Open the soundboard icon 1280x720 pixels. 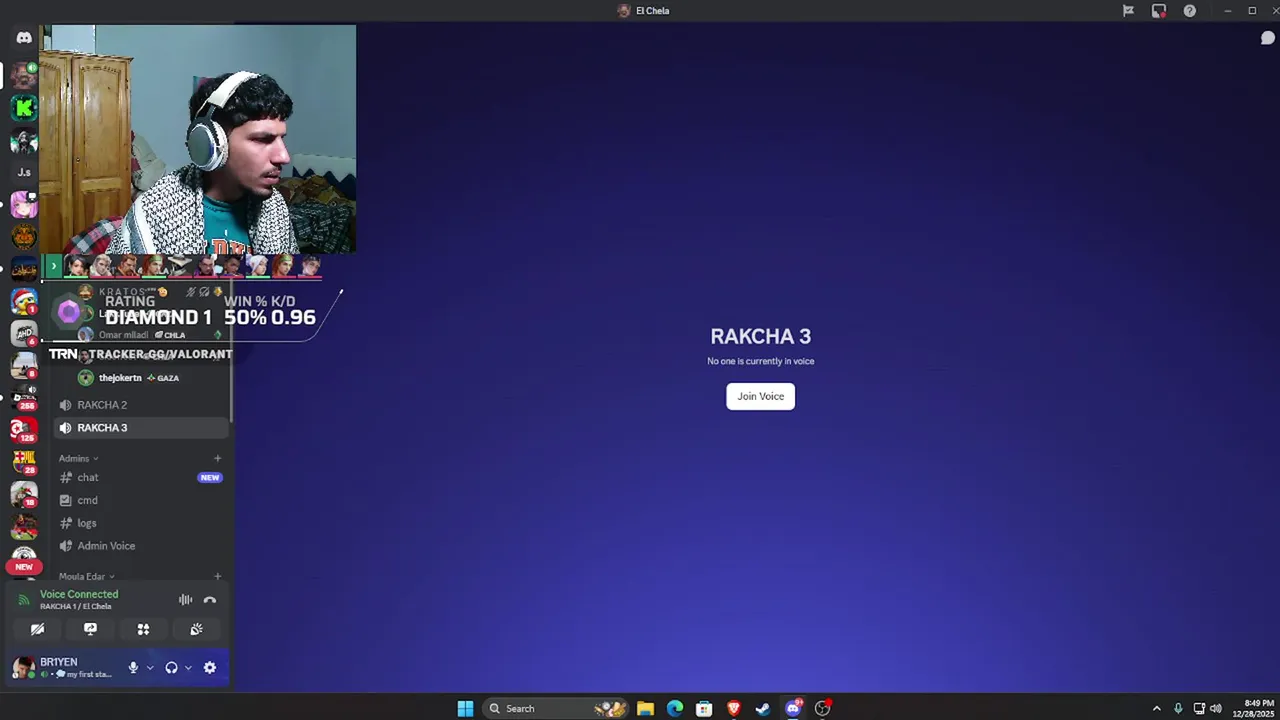(x=196, y=629)
